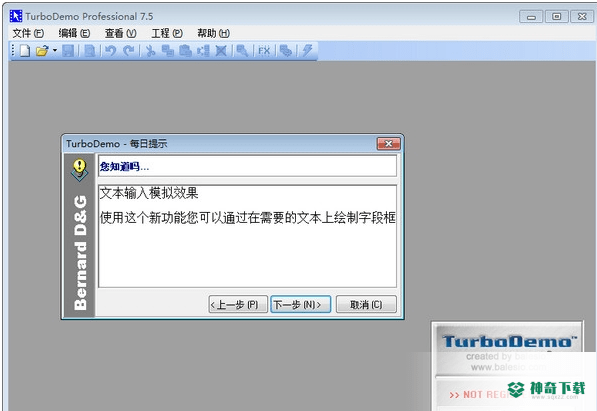Undo the last action via toolbar arrow
597x411 pixels.
(x=110, y=51)
